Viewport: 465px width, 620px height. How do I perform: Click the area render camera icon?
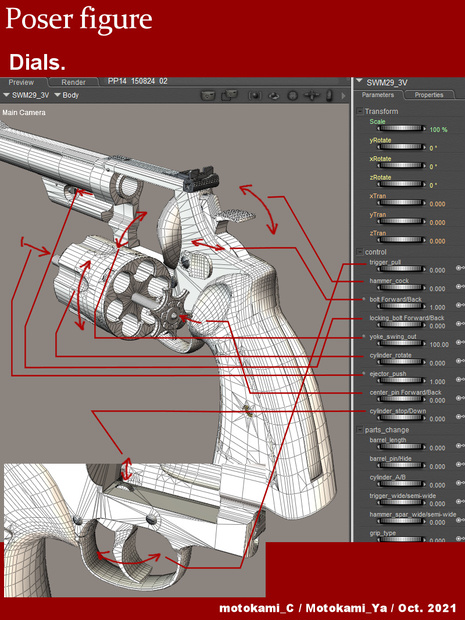(229, 95)
